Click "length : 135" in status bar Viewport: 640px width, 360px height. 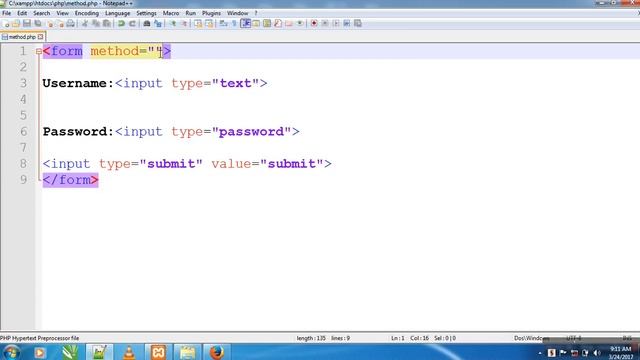coord(311,338)
